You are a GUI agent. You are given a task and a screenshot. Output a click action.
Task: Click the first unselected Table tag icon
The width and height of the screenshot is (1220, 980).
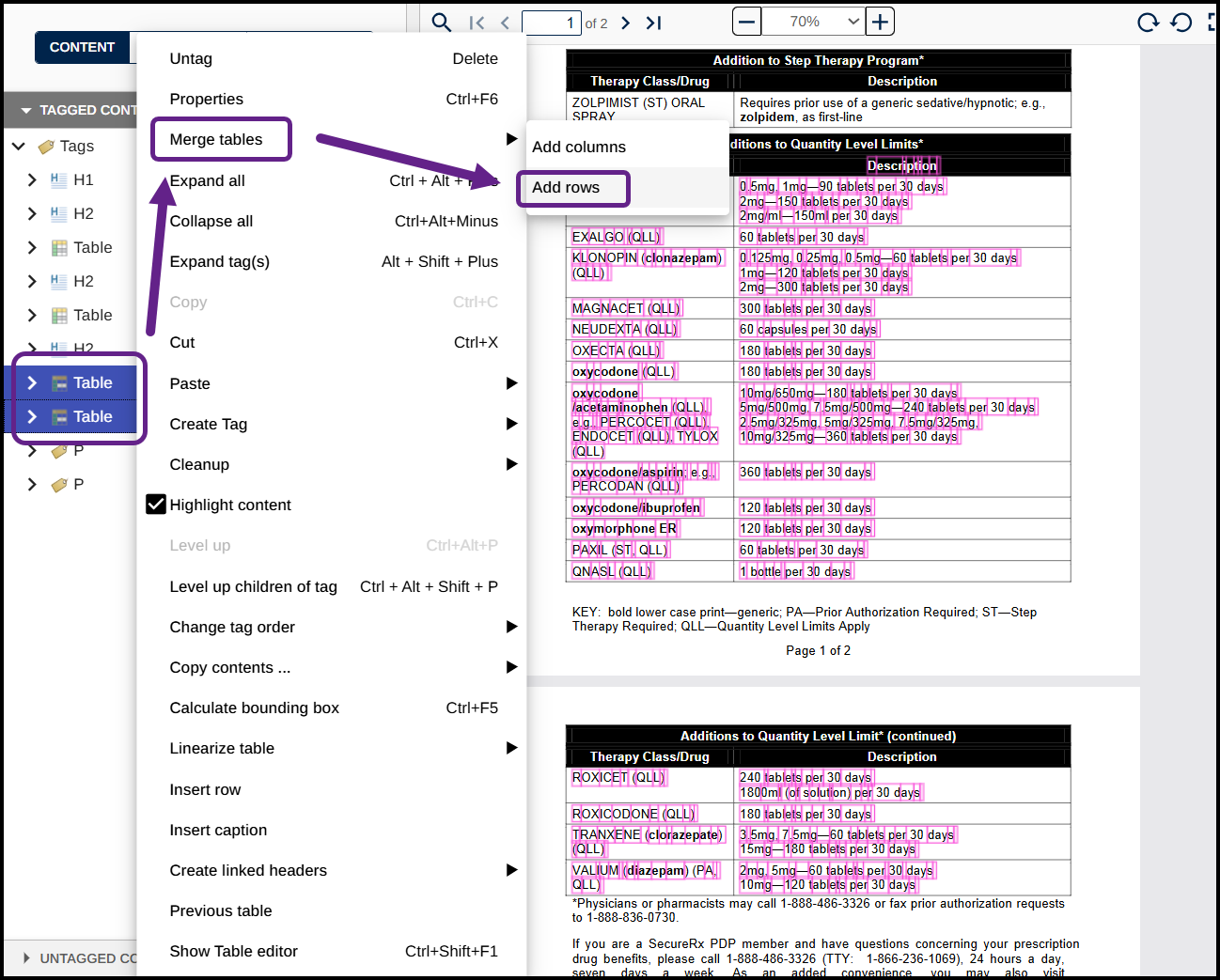[x=59, y=248]
